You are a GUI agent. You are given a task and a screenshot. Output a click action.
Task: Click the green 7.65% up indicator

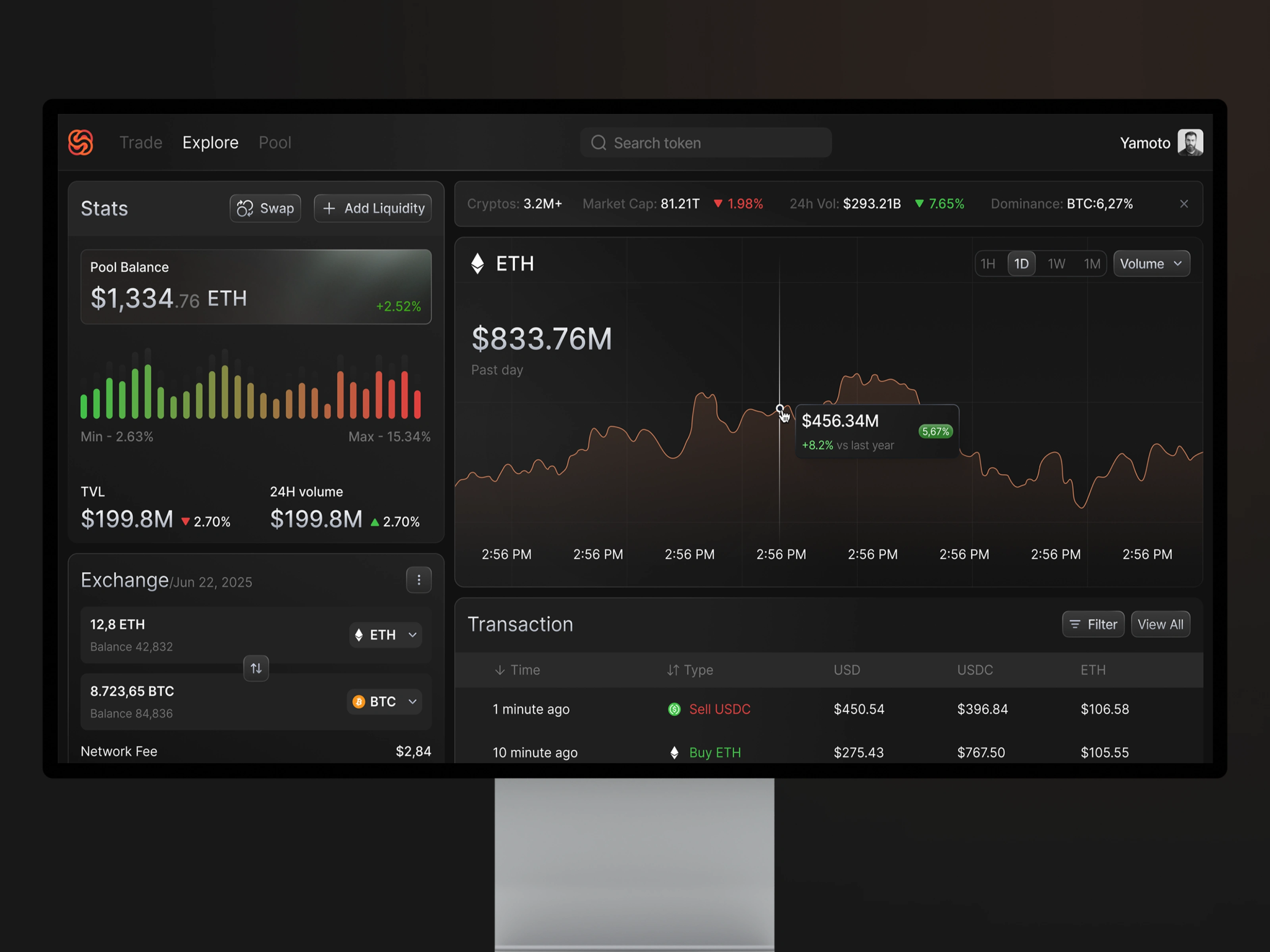[x=939, y=204]
